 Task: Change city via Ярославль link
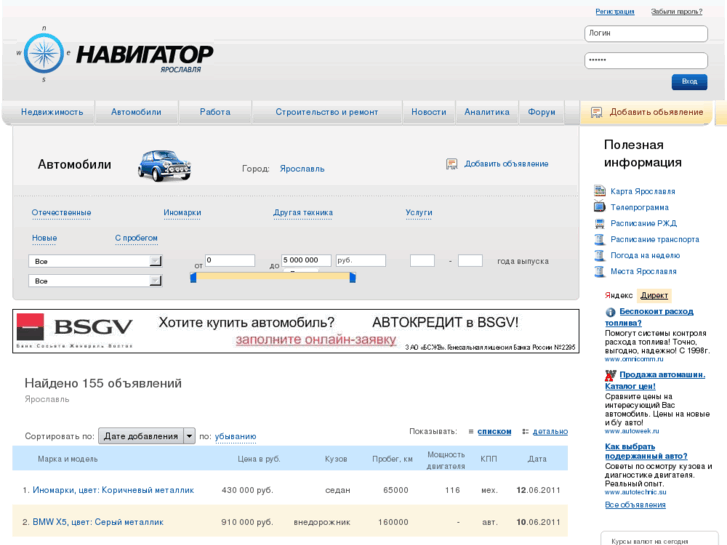302,169
